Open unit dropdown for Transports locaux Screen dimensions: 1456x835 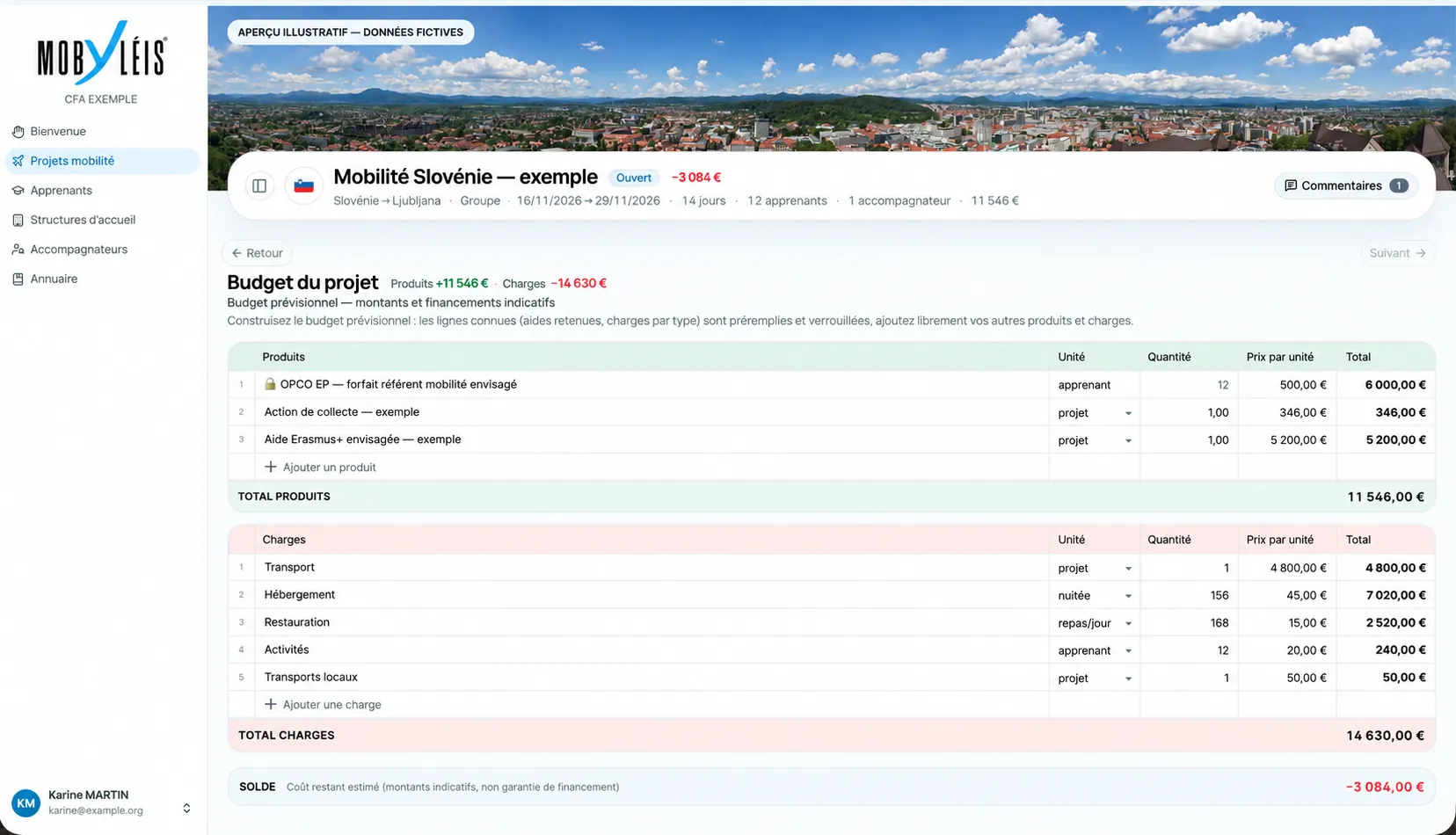(1095, 678)
